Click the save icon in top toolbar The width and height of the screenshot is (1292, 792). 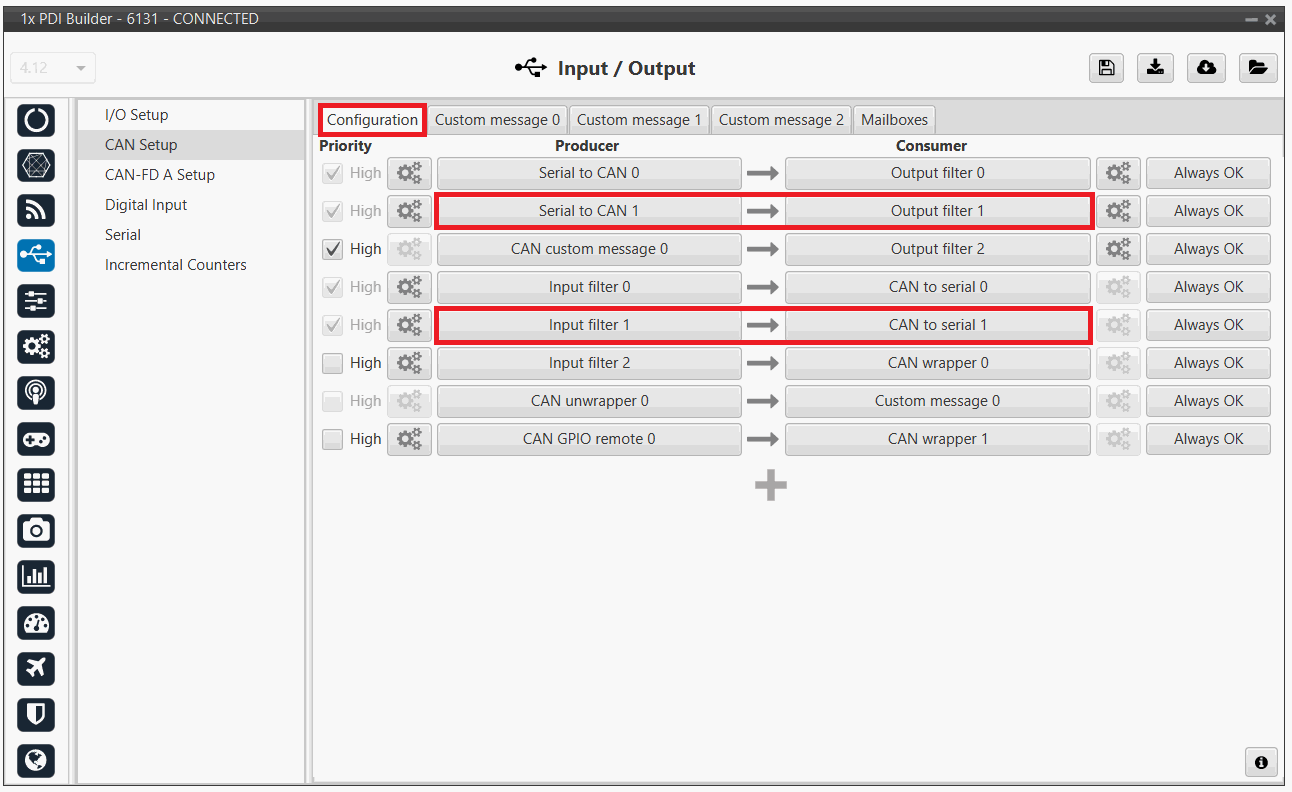(x=1106, y=68)
